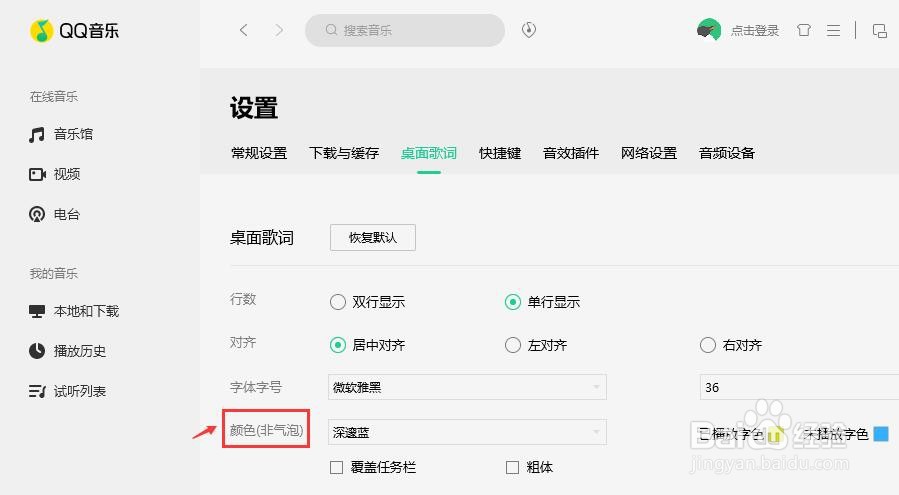Tick the 粗体 checkbox
Viewport: 899px width, 495px height.
513,467
